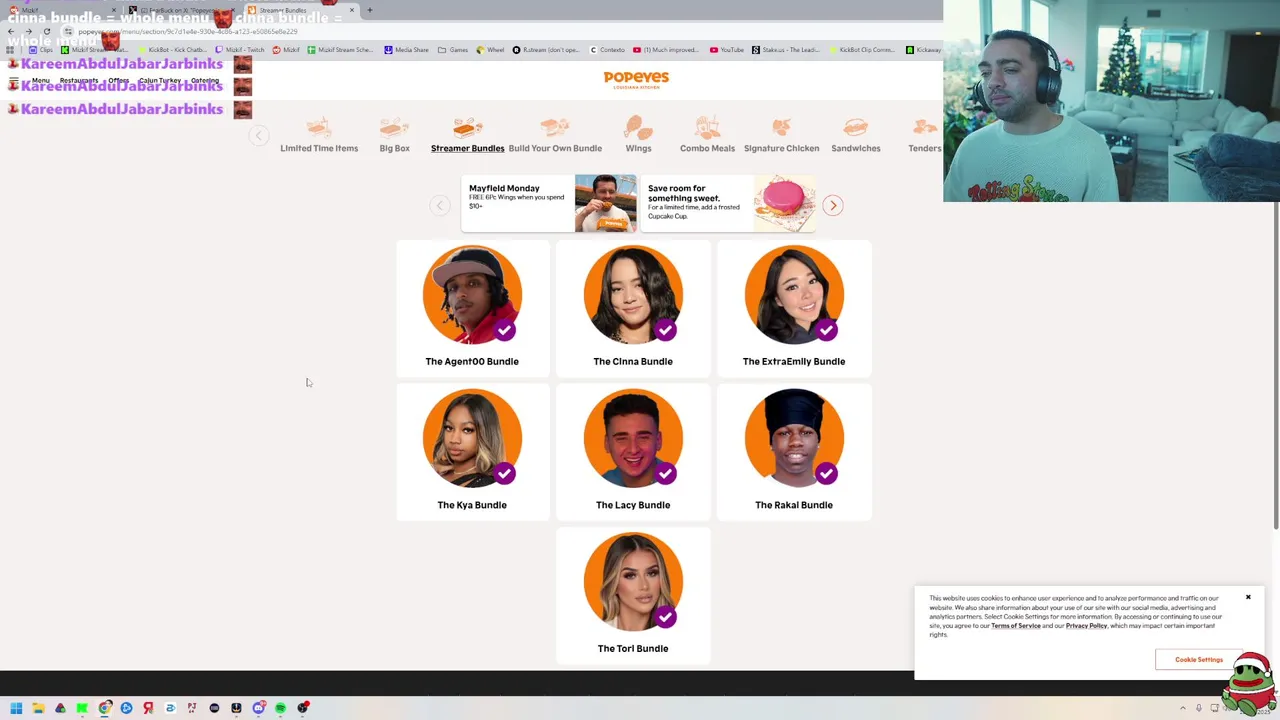Select The Agent00 Bundle card
Viewport: 1280px width, 720px height.
[472, 308]
